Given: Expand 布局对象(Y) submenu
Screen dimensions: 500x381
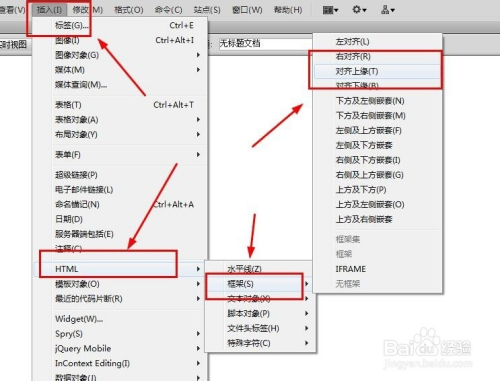Looking at the screenshot, I should [x=120, y=134].
